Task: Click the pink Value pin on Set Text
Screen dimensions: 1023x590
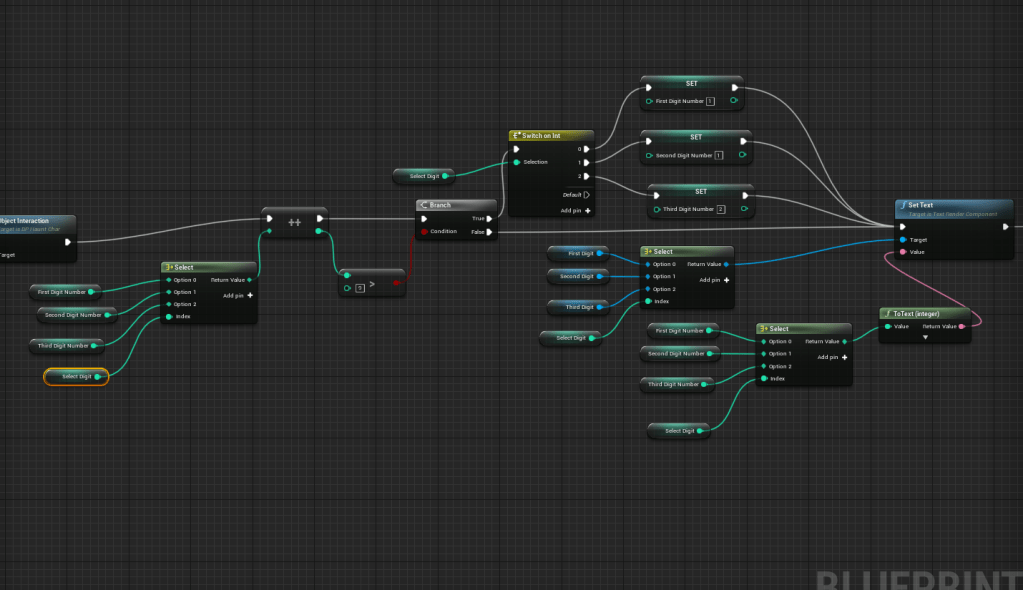Action: coord(903,252)
